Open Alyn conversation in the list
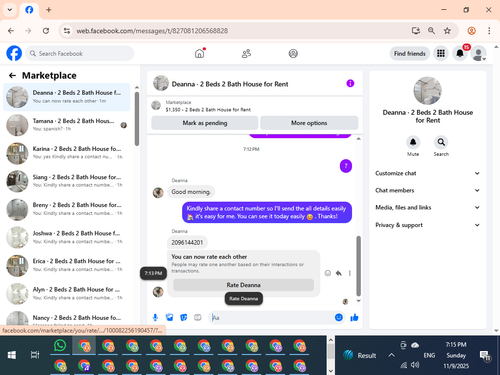Screen dimensions: 500x375 pos(66,294)
